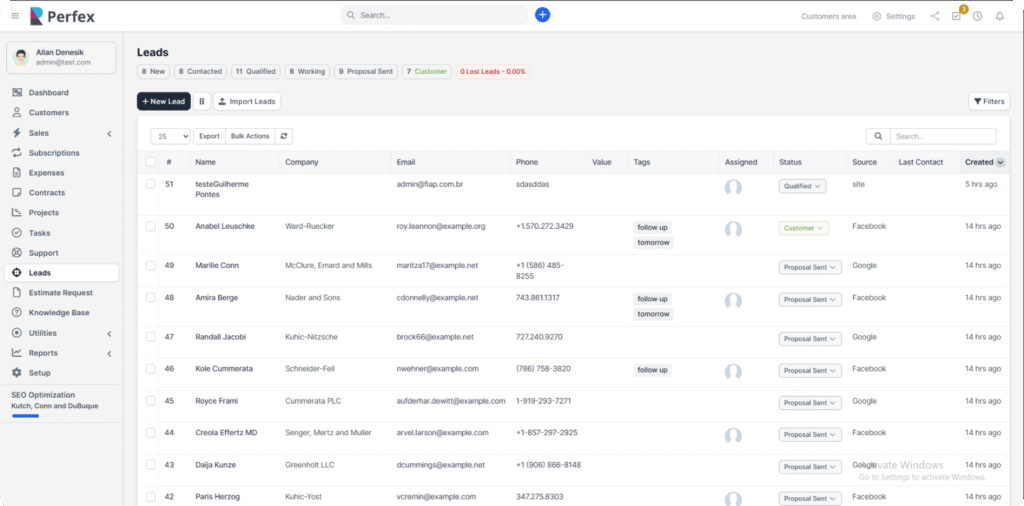The width and height of the screenshot is (1024, 506).
Task: Click the magnifier icon beside the table search
Action: [878, 136]
